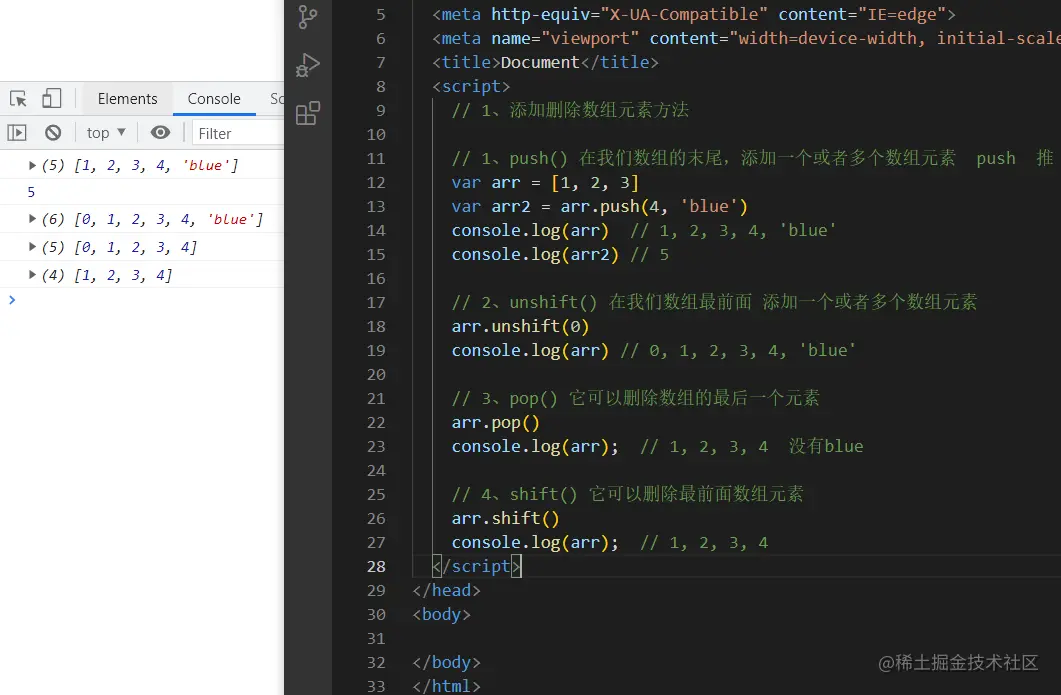The height and width of the screenshot is (695, 1061).
Task: Open Extensions view in activity bar
Action: 308,113
